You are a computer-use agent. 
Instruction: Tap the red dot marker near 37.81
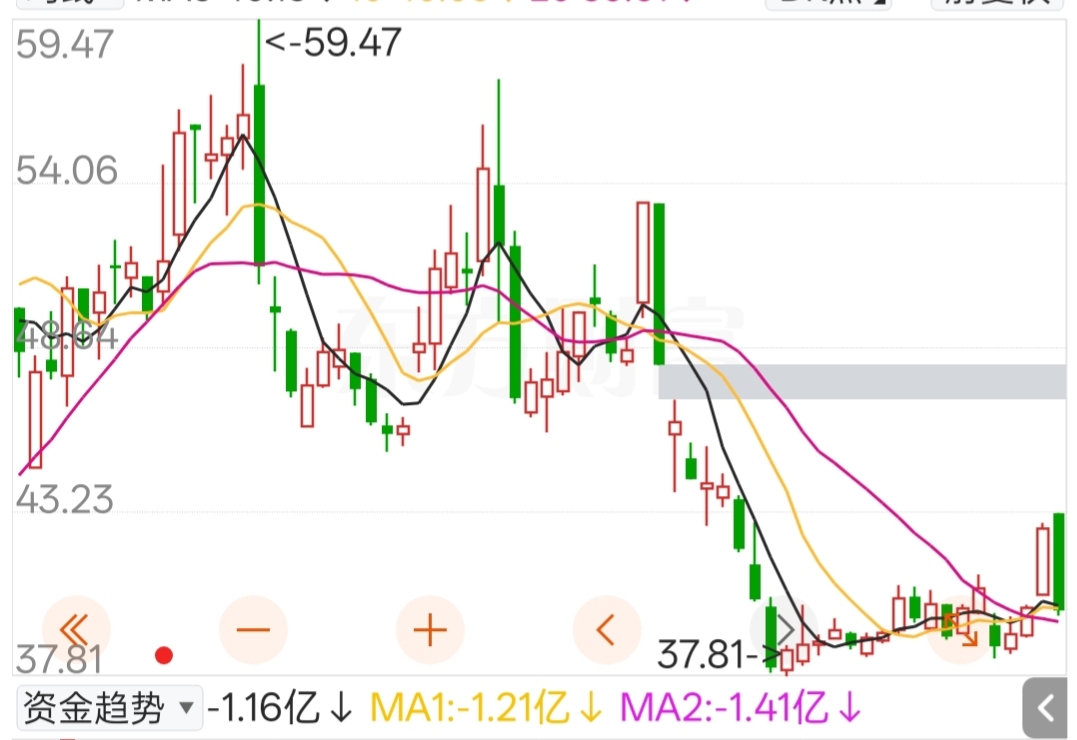click(163, 655)
